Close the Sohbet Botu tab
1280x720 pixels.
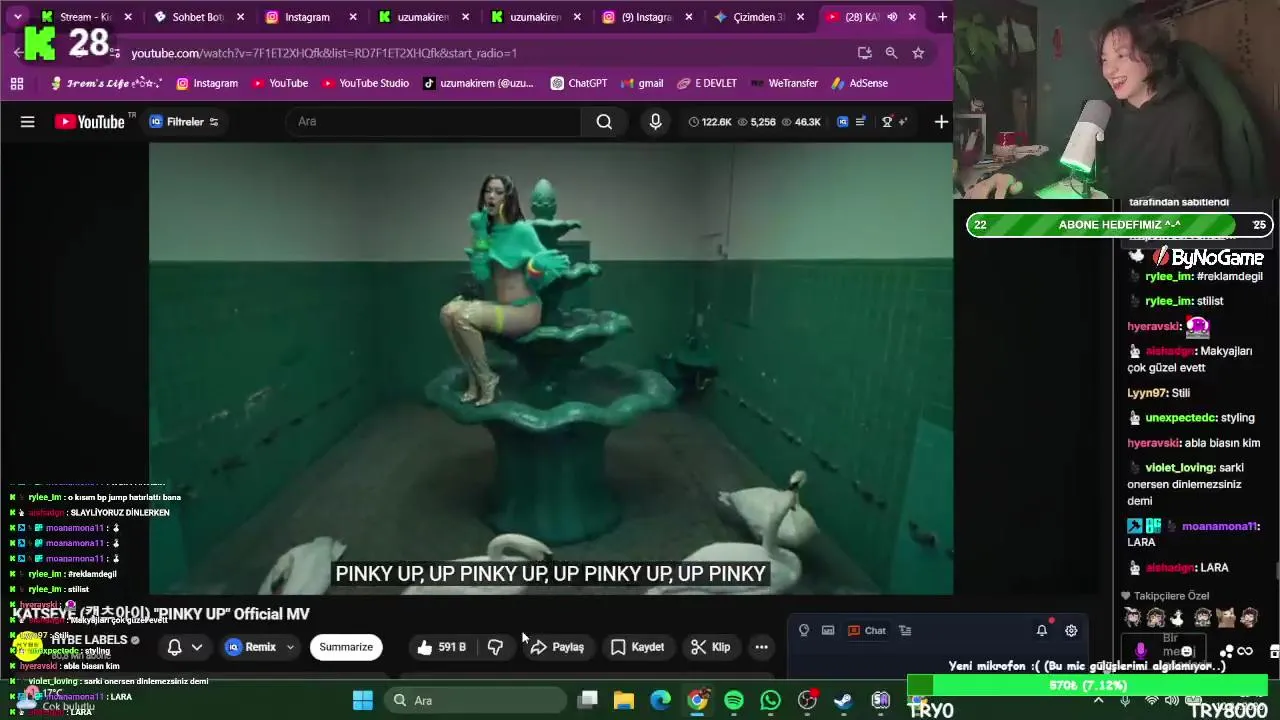(x=240, y=17)
